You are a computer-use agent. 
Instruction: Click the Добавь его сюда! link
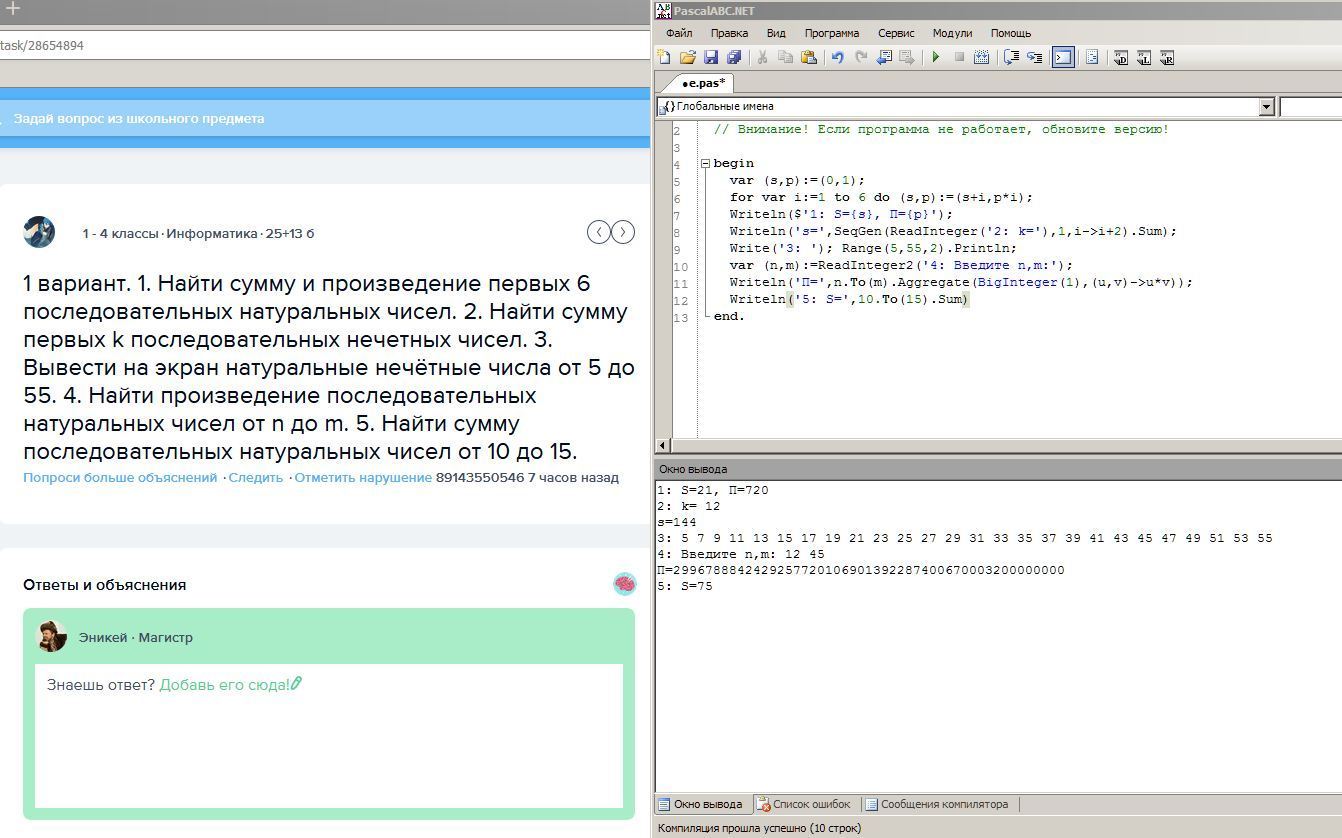[x=231, y=685]
